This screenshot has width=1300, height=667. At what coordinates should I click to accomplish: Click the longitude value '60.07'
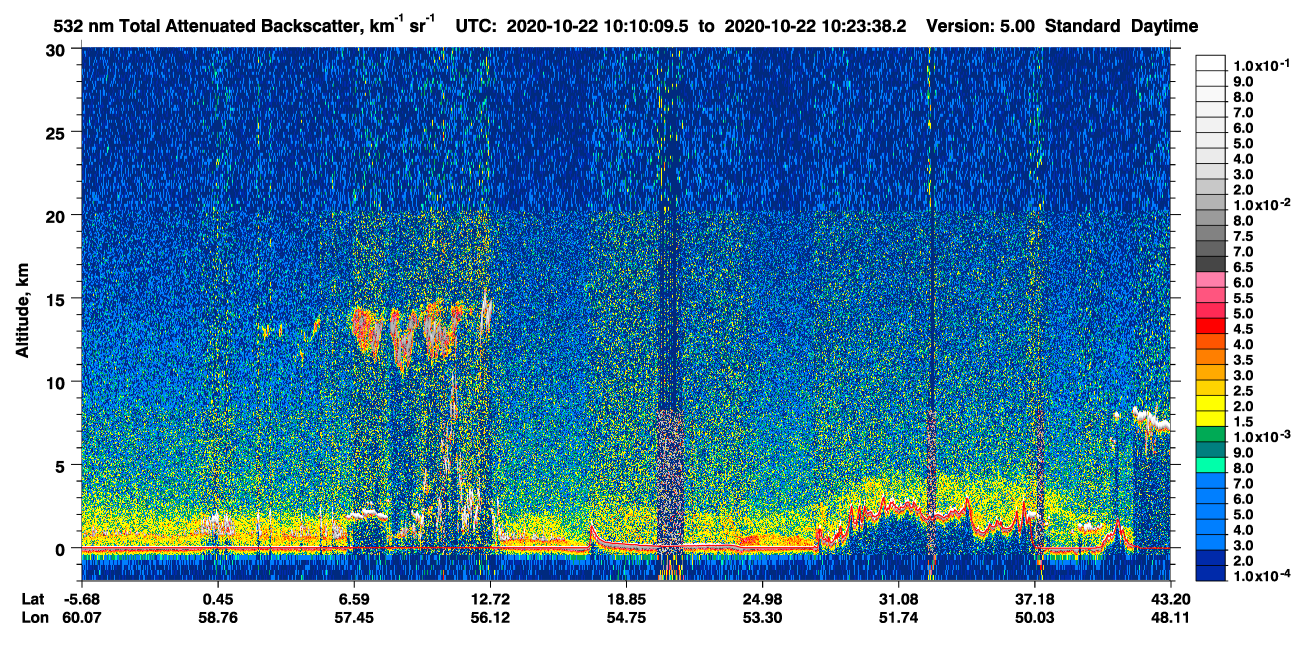click(82, 618)
